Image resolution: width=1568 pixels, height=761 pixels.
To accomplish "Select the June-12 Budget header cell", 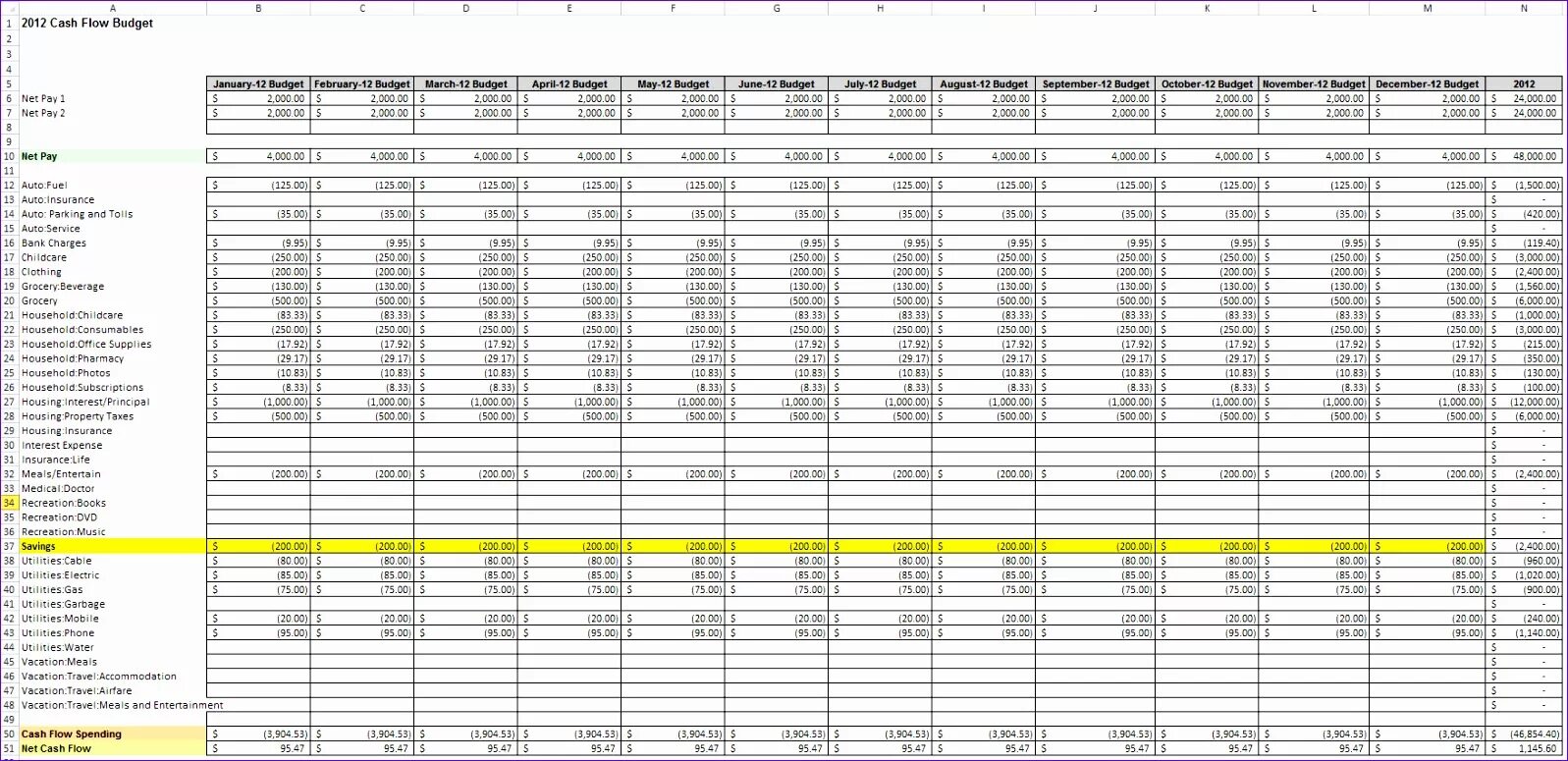I will tap(777, 84).
